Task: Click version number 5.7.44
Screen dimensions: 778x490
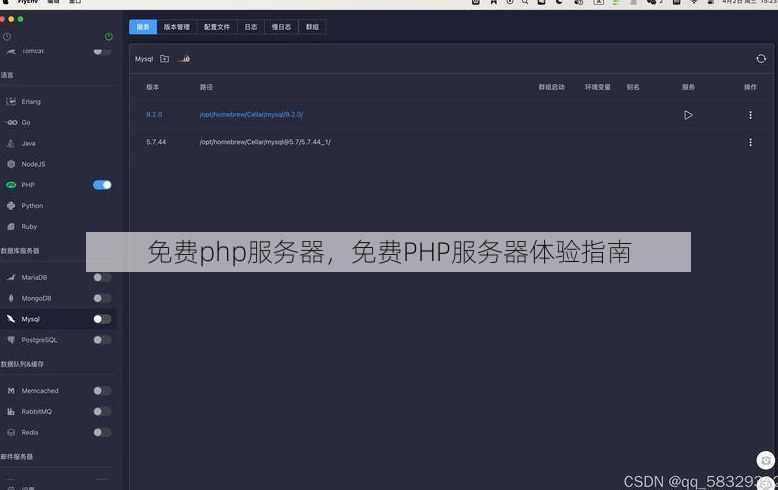Action: (x=156, y=142)
